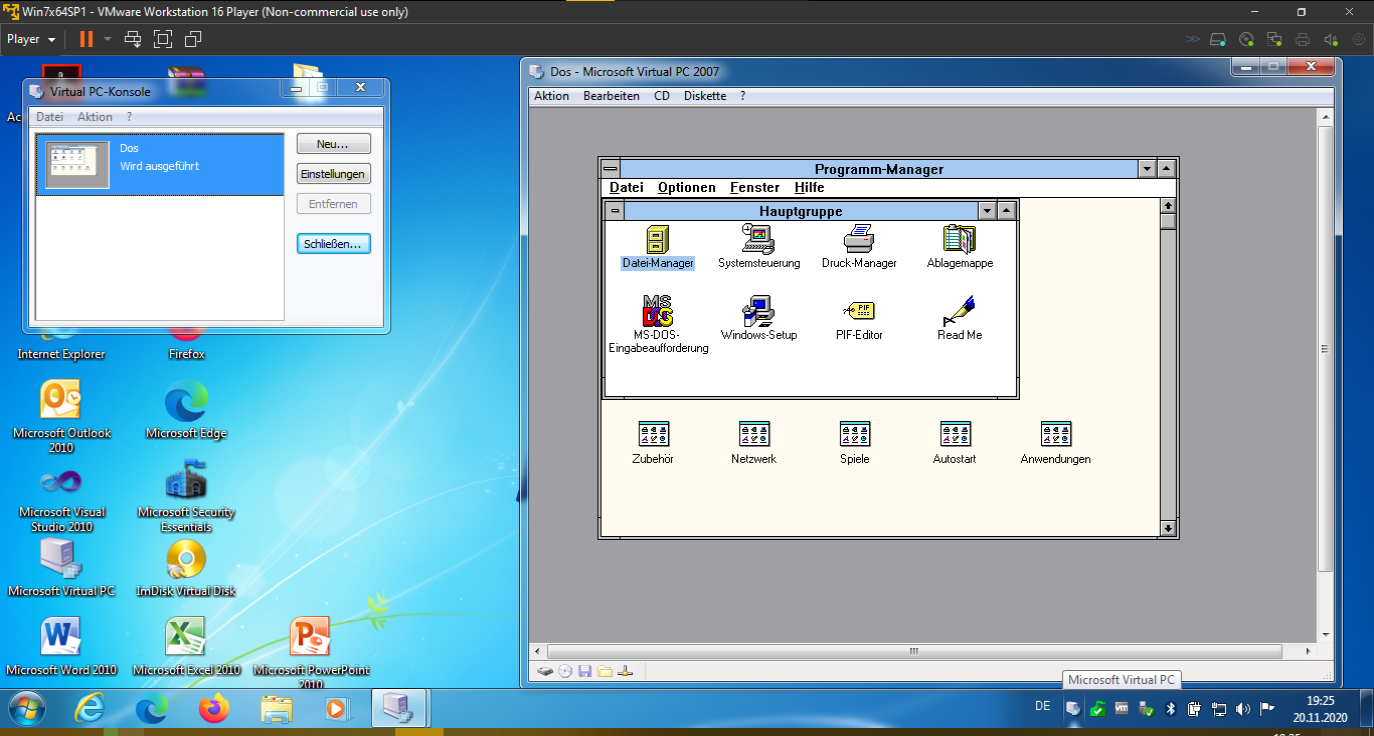Click Virtual PC horizontal scrollbar thumb

913,651
